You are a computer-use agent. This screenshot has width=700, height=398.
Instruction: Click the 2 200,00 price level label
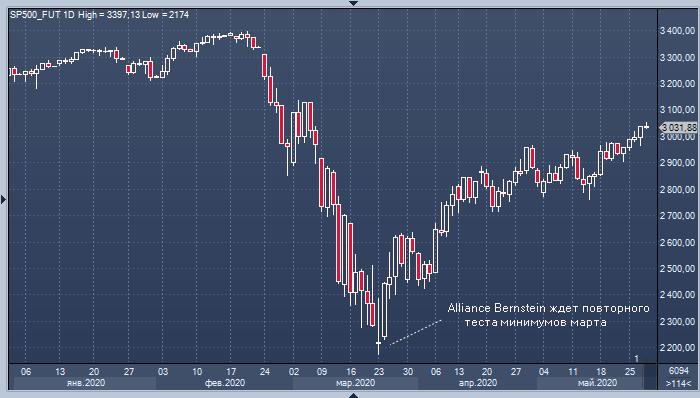(x=678, y=347)
